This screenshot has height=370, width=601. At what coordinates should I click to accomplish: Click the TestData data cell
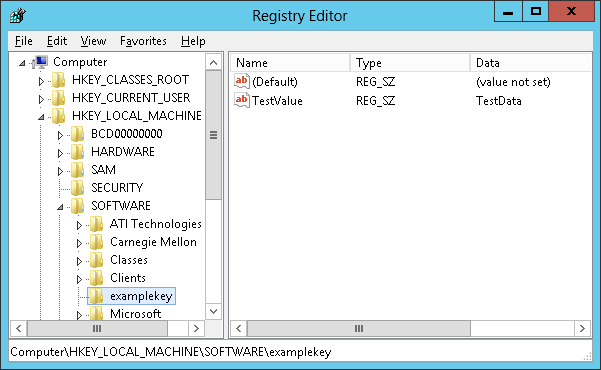point(499,101)
